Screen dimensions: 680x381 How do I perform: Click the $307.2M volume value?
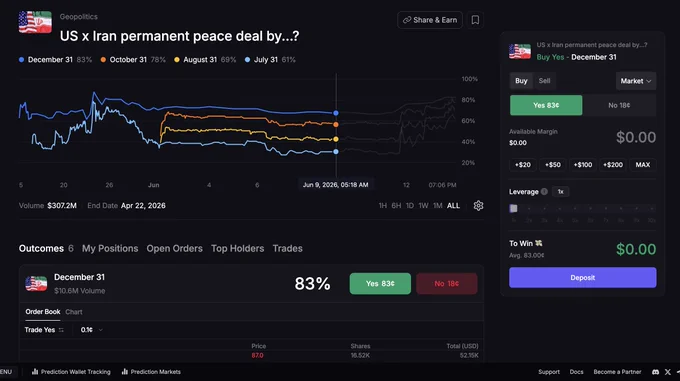[62, 205]
